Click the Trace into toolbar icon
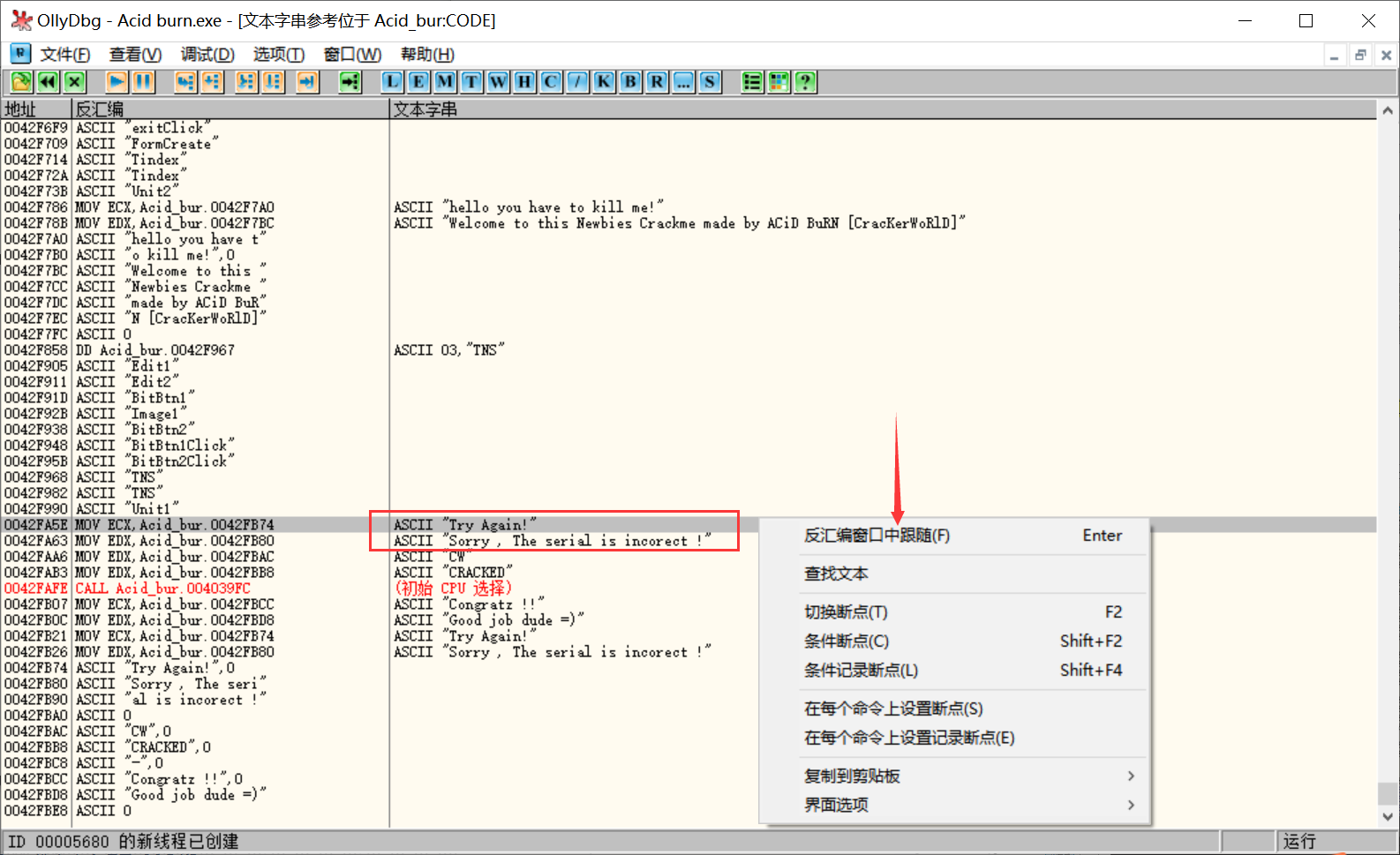Image resolution: width=1400 pixels, height=855 pixels. [246, 82]
